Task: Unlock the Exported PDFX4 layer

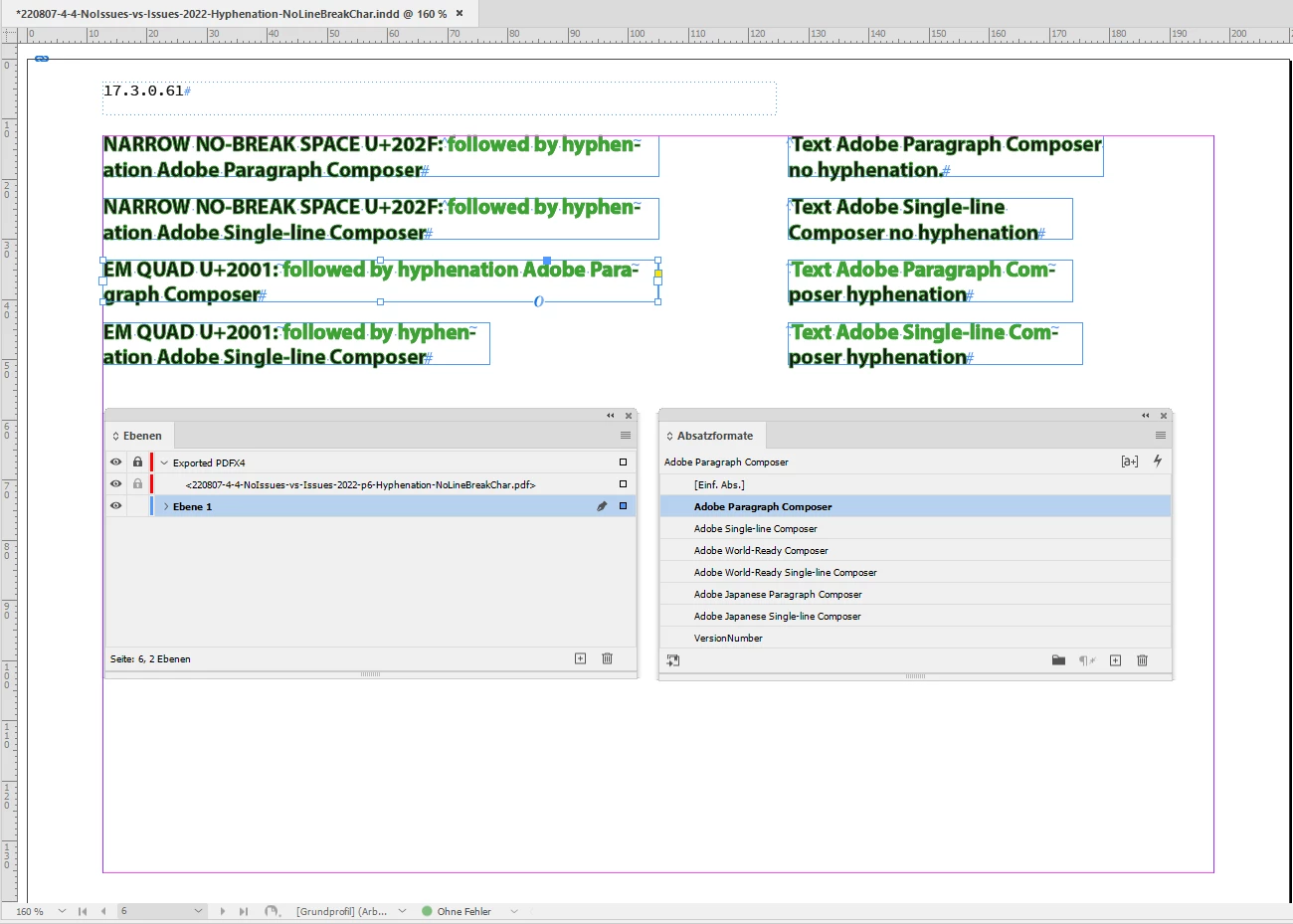Action: pos(137,462)
